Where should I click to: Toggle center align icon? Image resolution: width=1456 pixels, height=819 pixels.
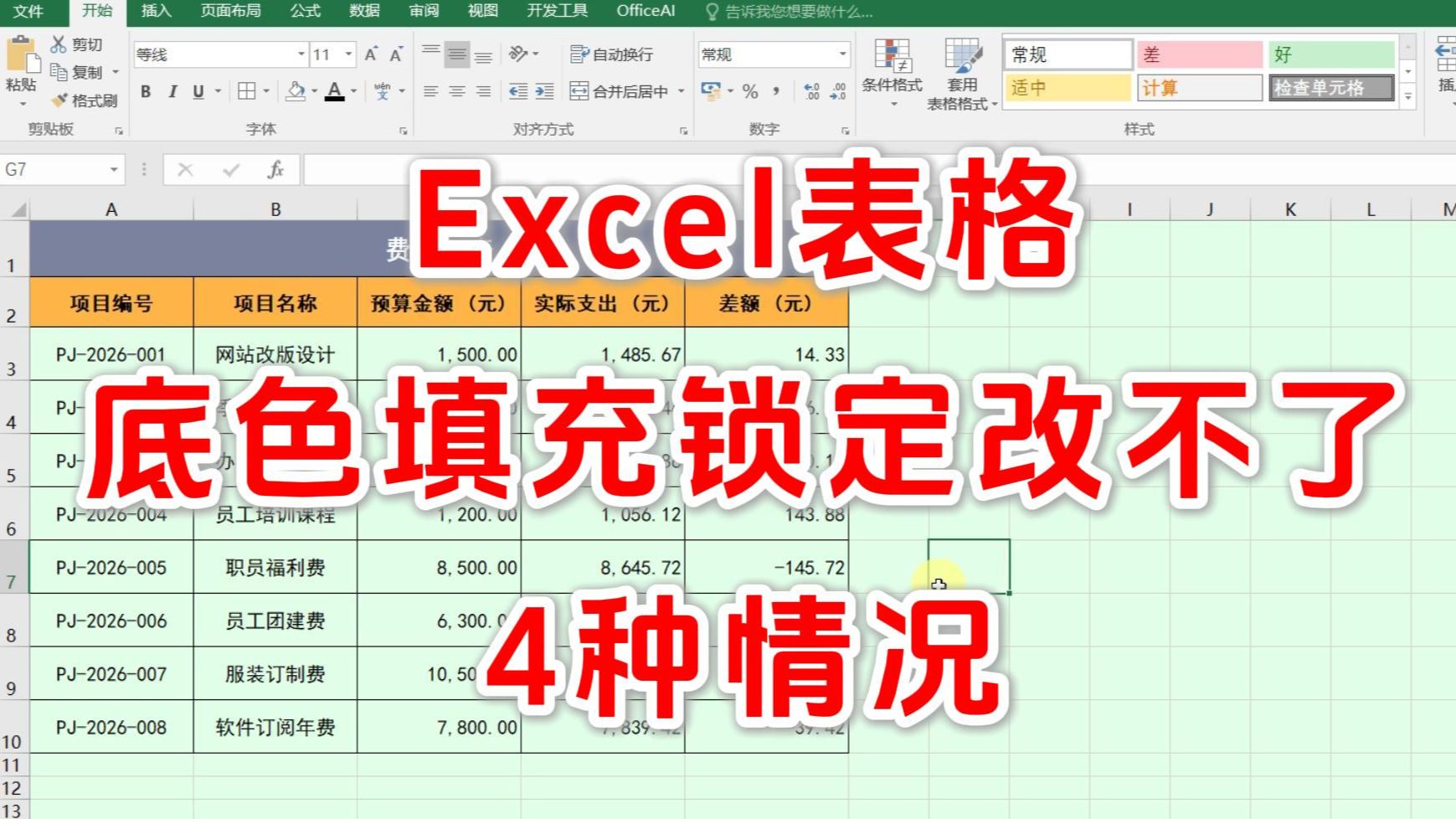(457, 91)
